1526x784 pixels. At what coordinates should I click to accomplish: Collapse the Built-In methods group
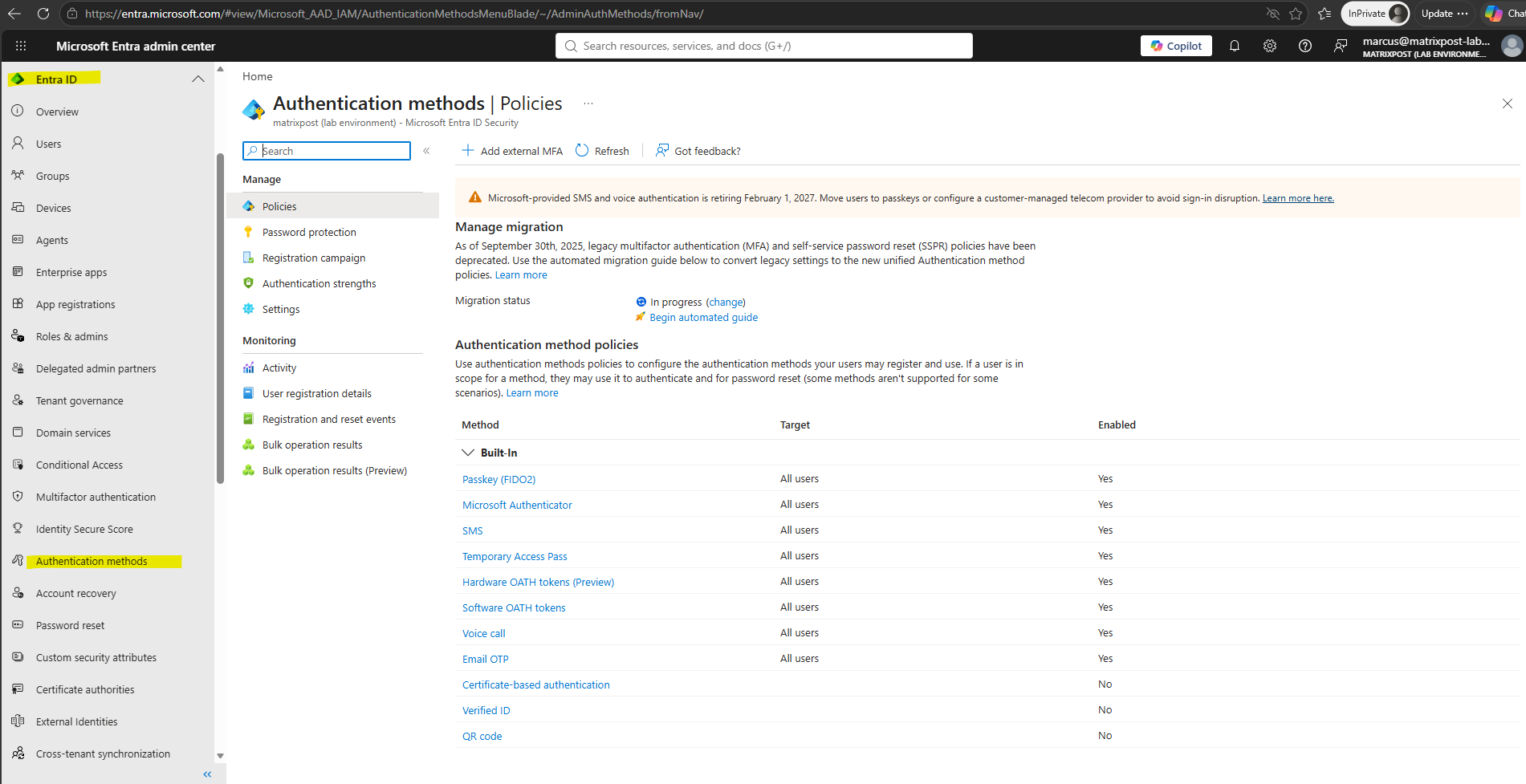point(468,453)
